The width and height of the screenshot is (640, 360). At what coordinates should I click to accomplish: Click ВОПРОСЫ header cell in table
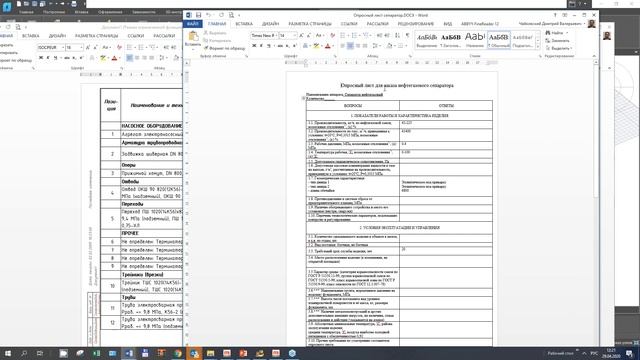[353, 106]
